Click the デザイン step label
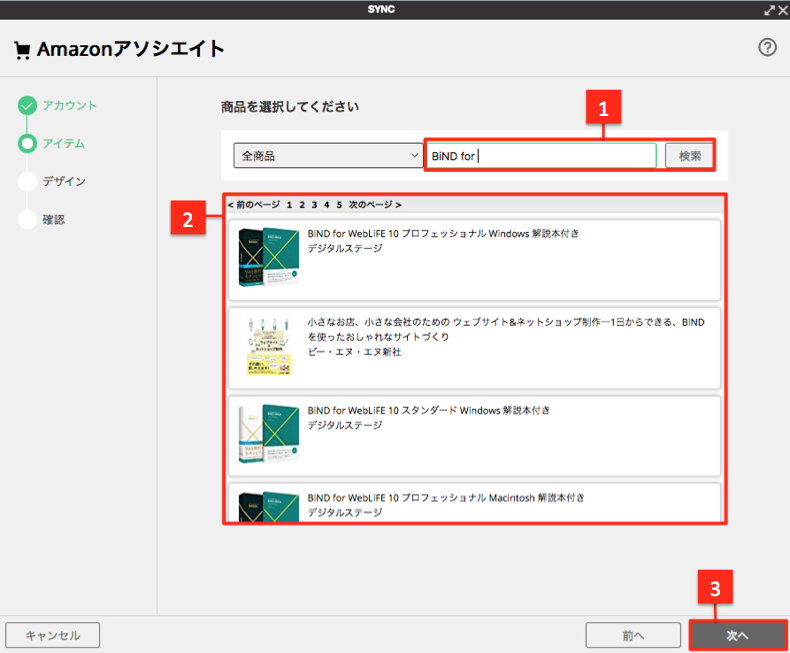This screenshot has width=790, height=653. pyautogui.click(x=64, y=181)
